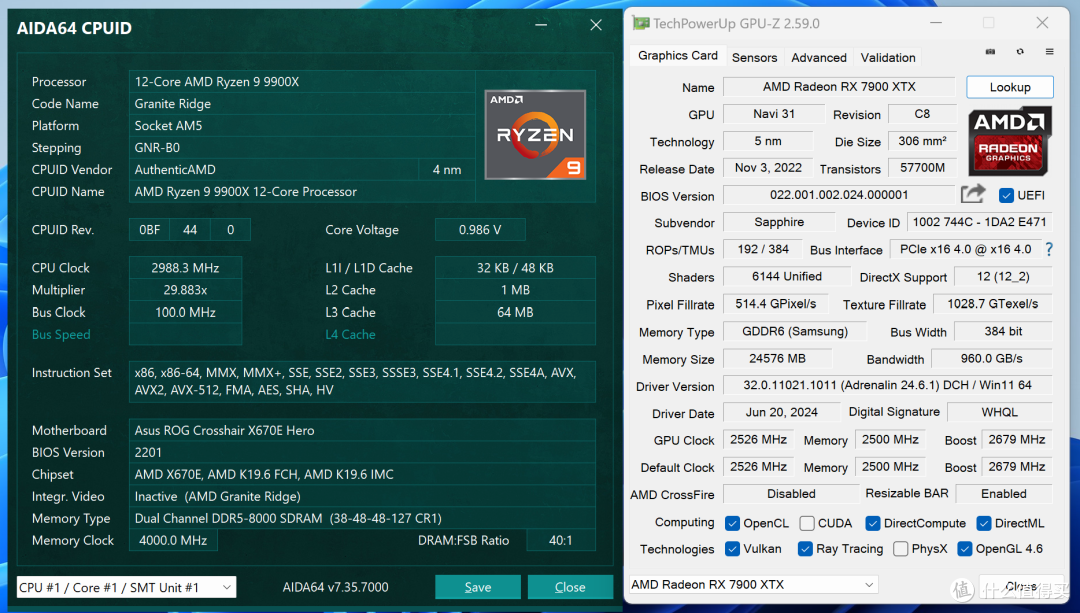Open the graphics card selector dropdown
Viewport: 1080px width, 613px height.
[752, 584]
